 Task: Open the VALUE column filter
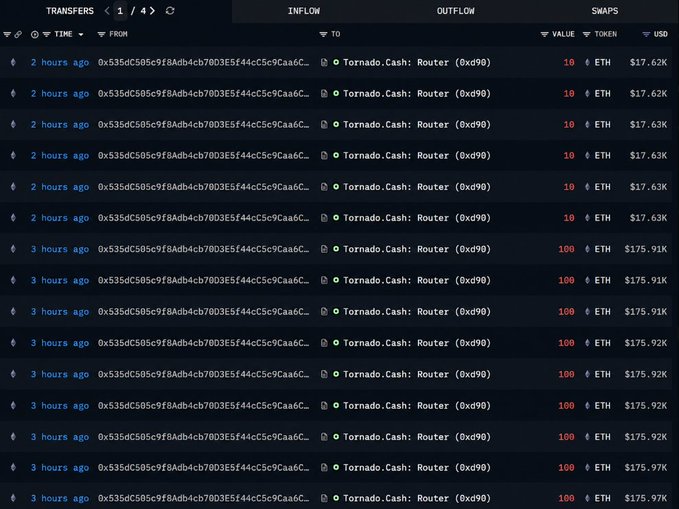pos(545,34)
